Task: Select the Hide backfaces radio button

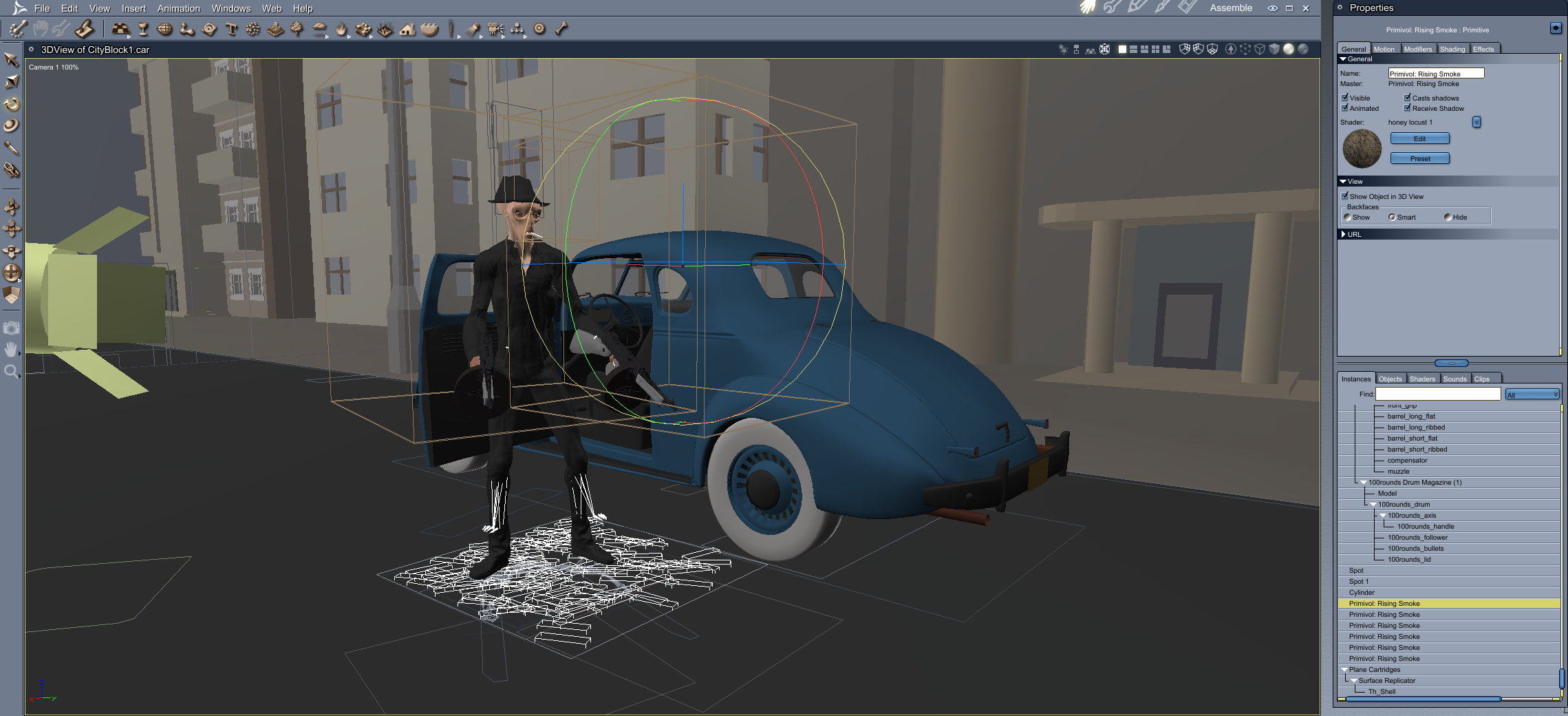Action: 1448,218
